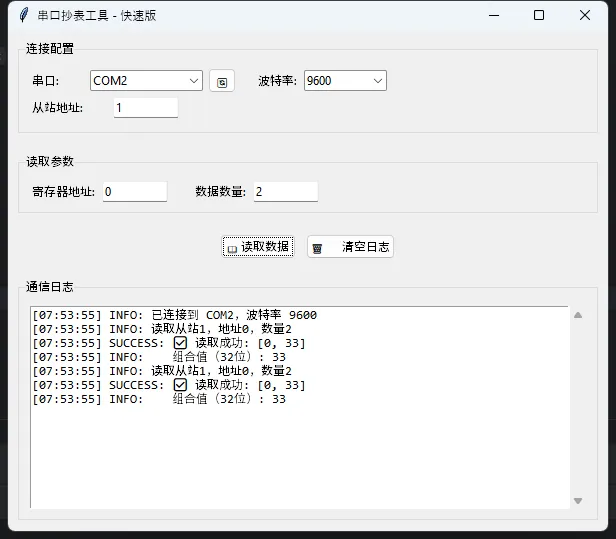Close the 串口抄表工具 window
The height and width of the screenshot is (539, 616).
pos(585,15)
